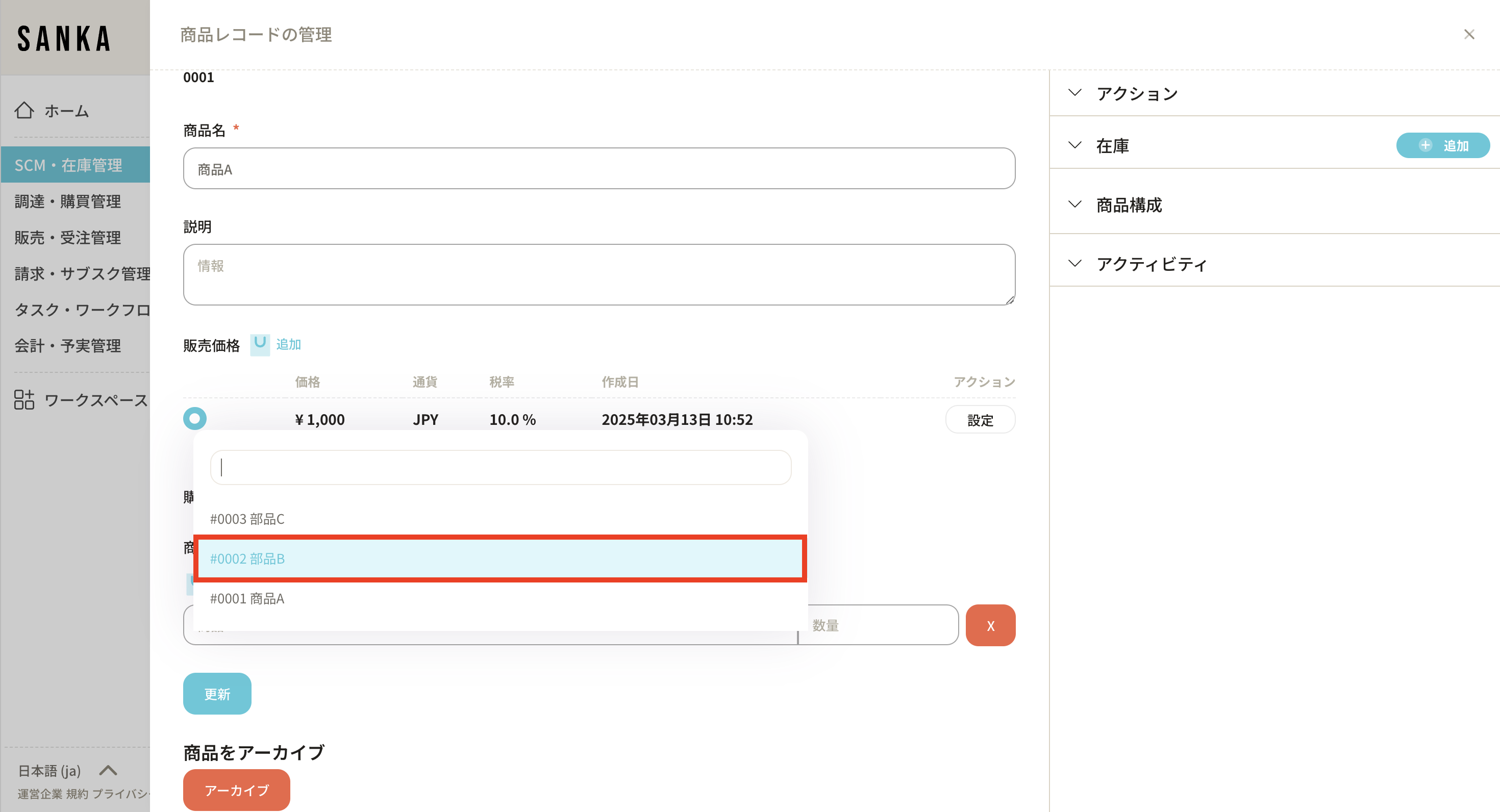The height and width of the screenshot is (812, 1500).
Task: Remove component row with red X button
Action: point(990,625)
